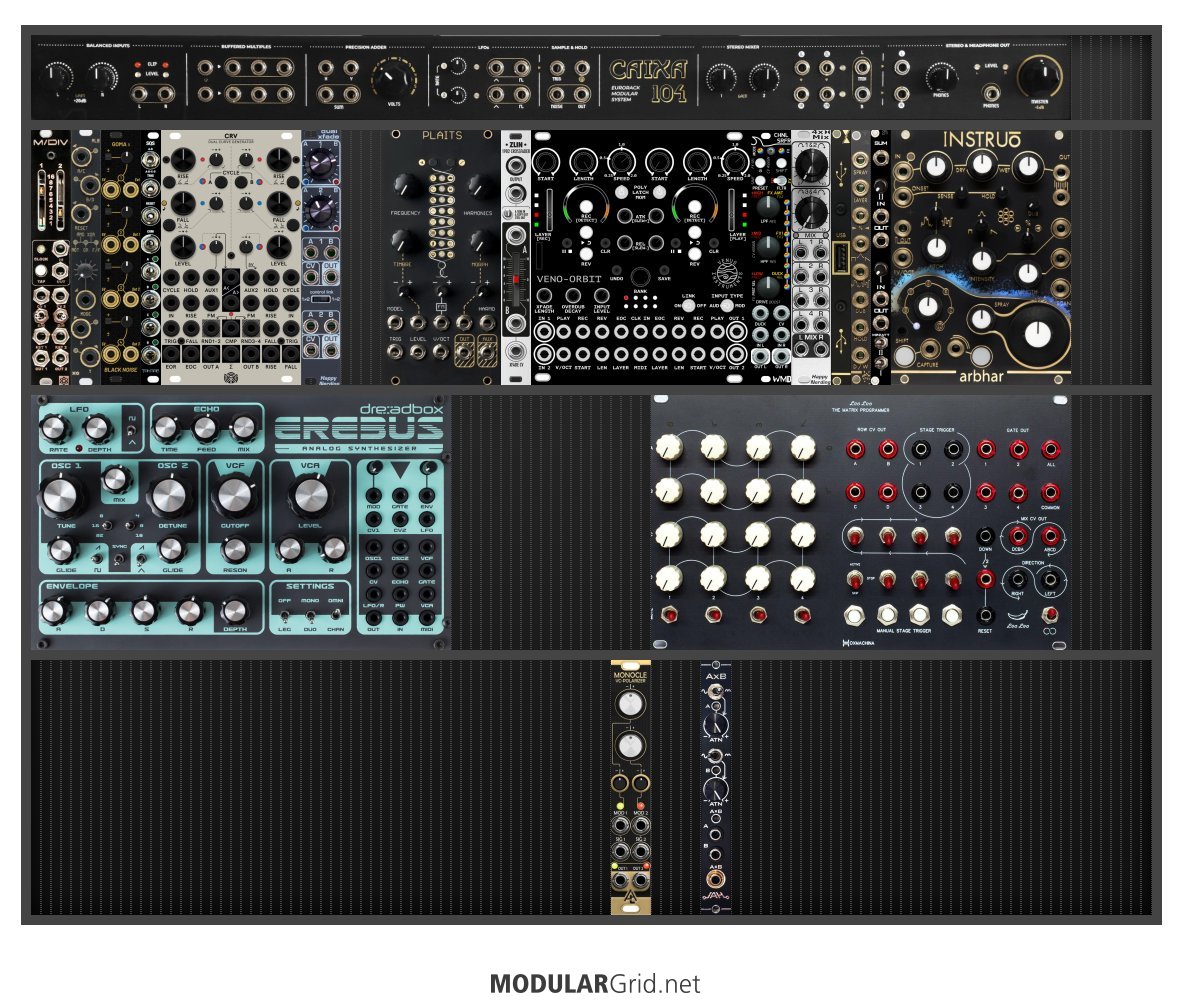Click the Erebus CV1 jack
The image size is (1192, 1005).
point(373,519)
